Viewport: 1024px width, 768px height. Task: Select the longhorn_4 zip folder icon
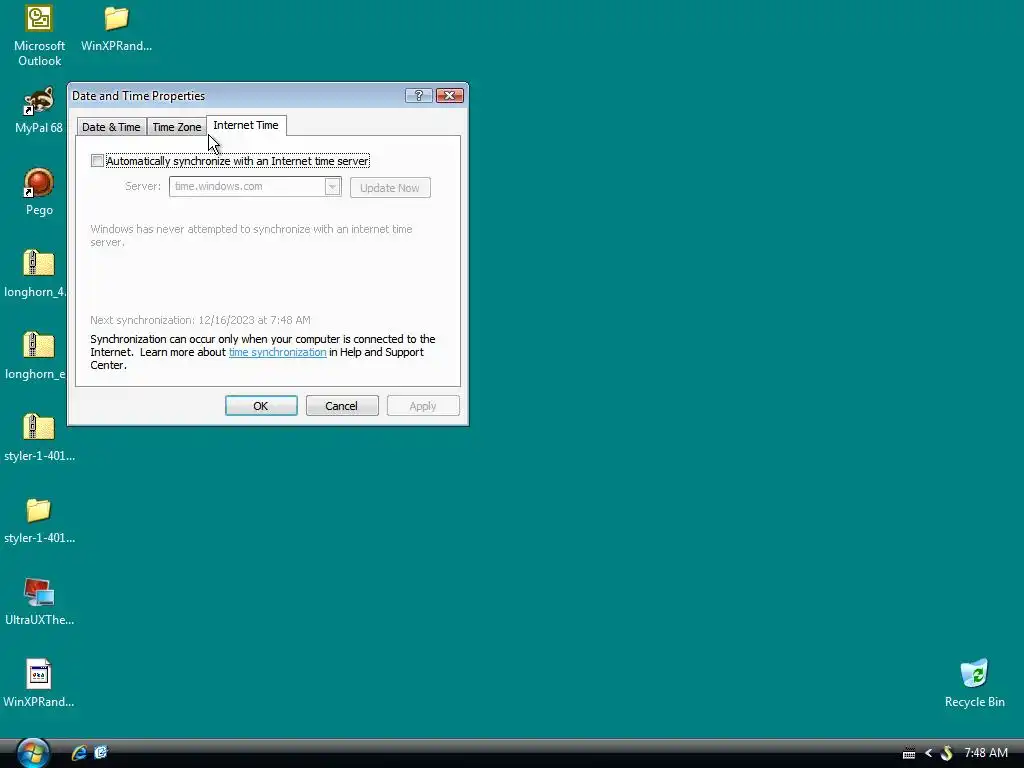39,264
